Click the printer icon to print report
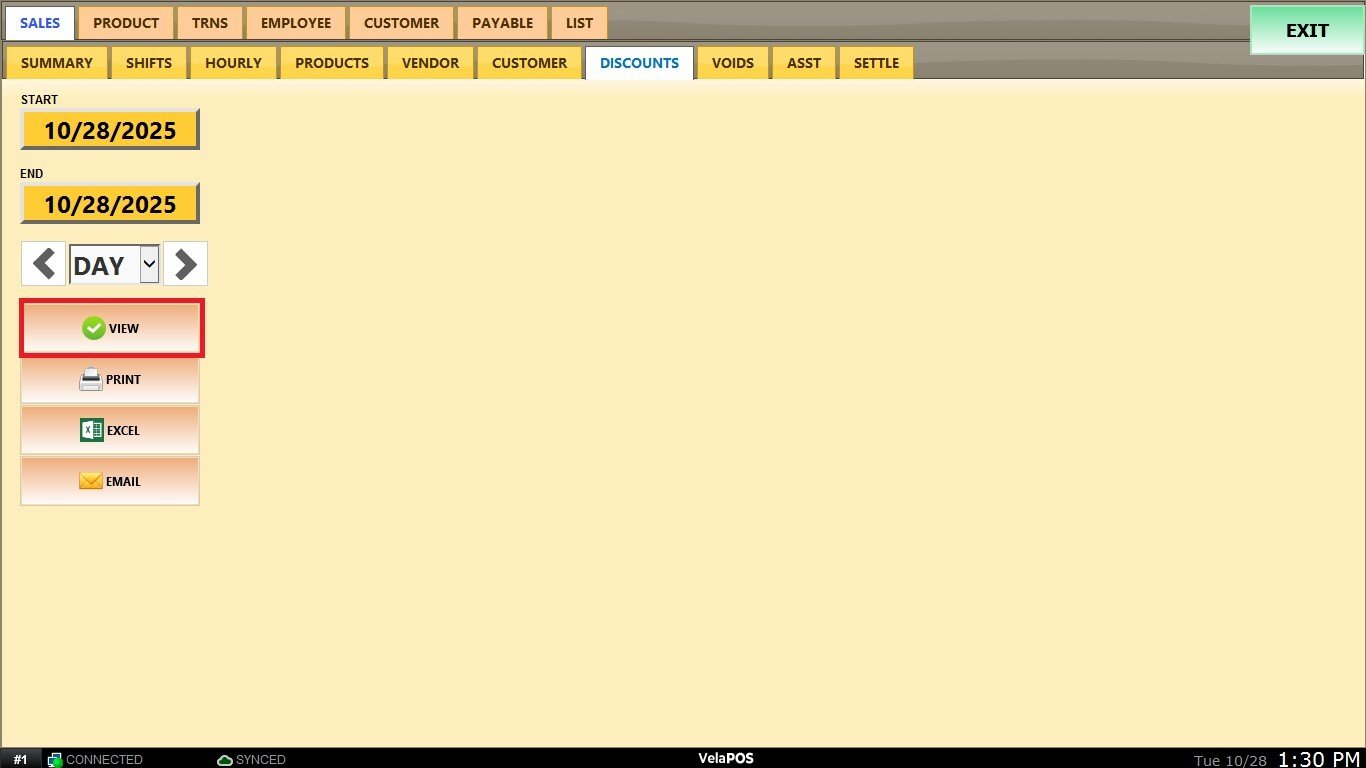 (x=91, y=380)
